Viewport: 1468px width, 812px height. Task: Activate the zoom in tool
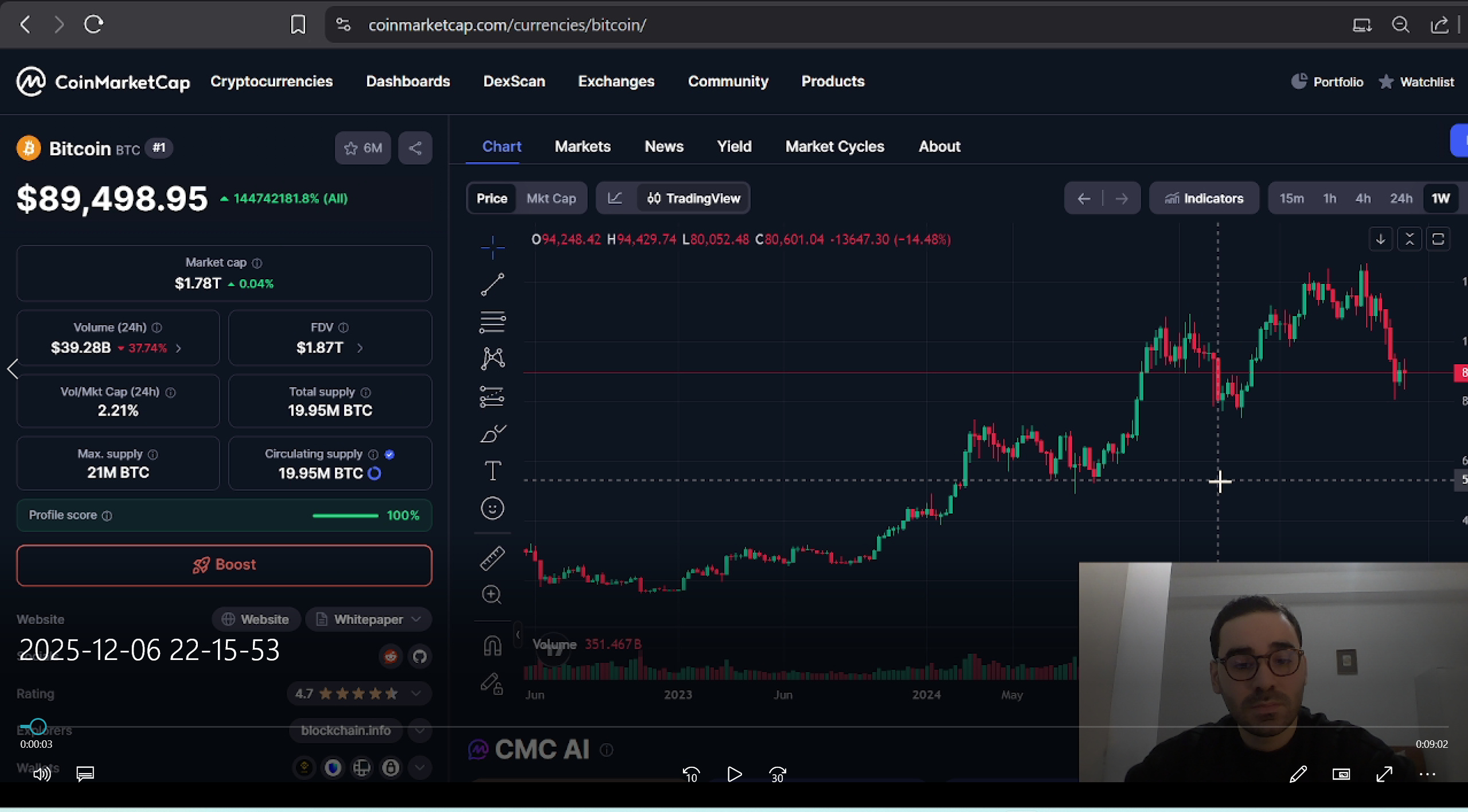pos(492,595)
